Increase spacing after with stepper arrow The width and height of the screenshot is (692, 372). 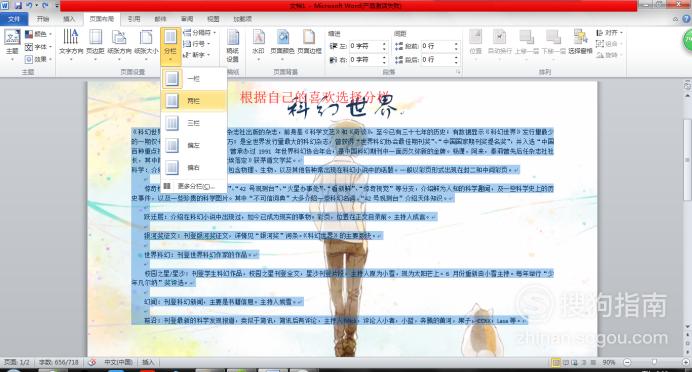pyautogui.click(x=456, y=57)
